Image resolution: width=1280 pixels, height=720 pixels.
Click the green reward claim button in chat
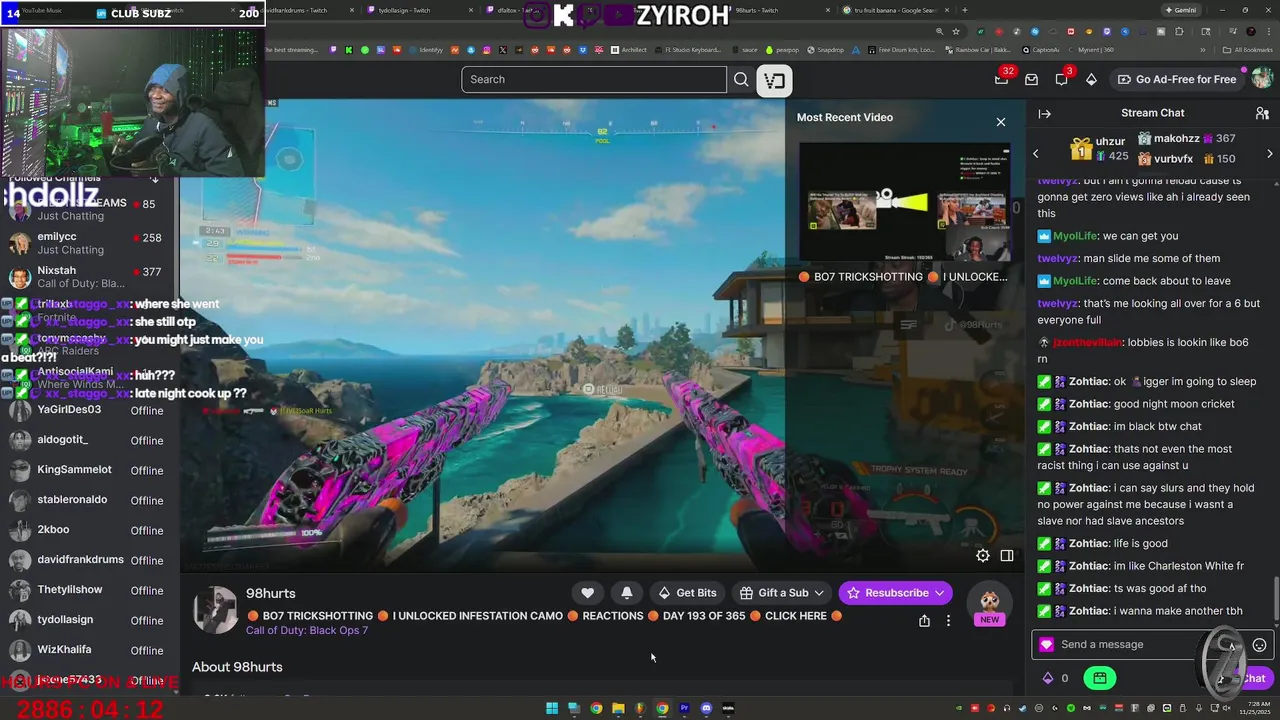coord(1099,678)
